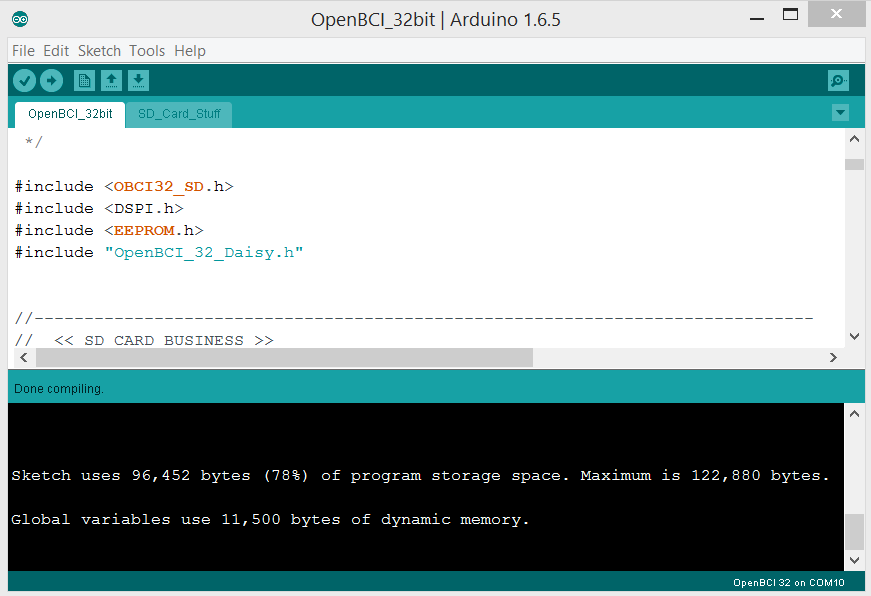This screenshot has height=596, width=871.
Task: Open the Tools menu
Action: [147, 51]
